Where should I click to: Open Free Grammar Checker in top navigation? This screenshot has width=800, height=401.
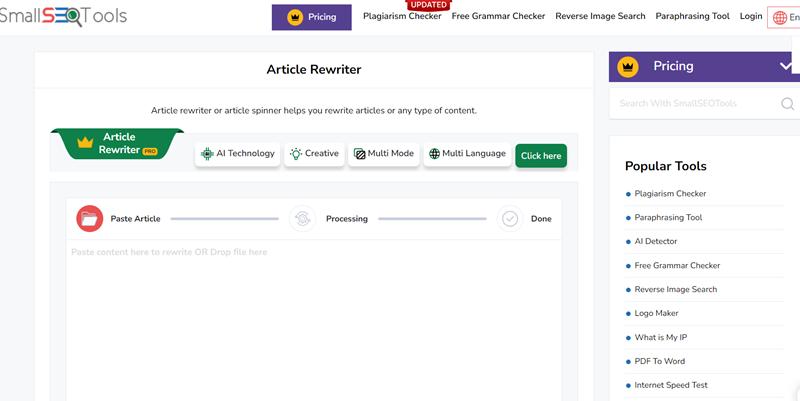pos(498,16)
